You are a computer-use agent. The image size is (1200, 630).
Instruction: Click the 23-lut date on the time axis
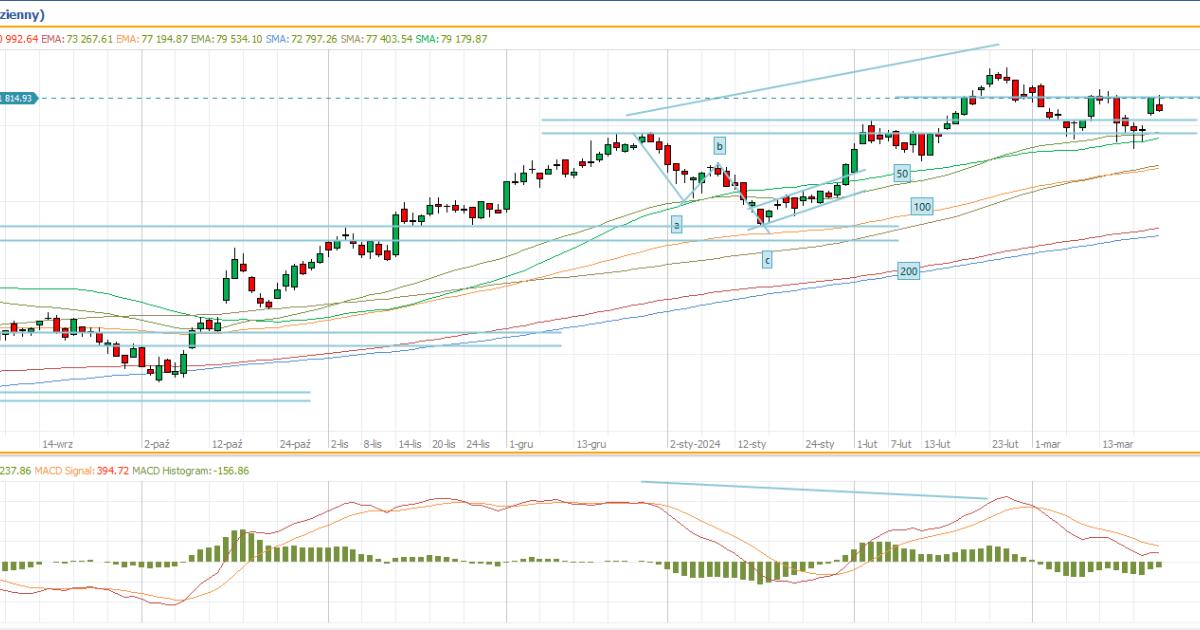click(x=1005, y=444)
